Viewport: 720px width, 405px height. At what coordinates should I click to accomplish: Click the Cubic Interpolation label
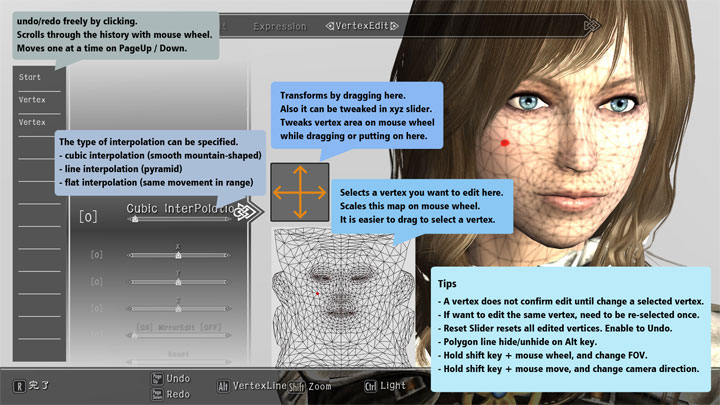pyautogui.click(x=180, y=208)
